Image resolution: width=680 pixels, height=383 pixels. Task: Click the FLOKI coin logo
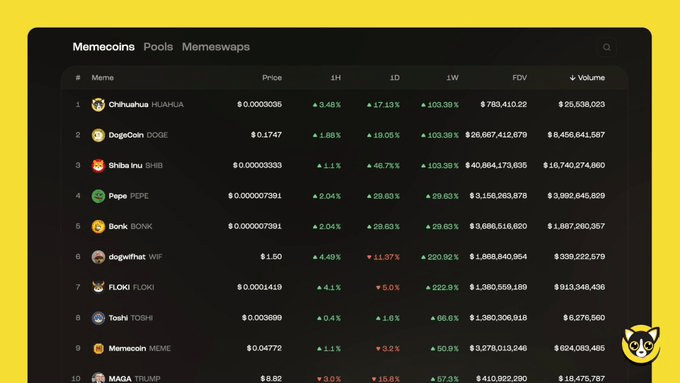[98, 287]
